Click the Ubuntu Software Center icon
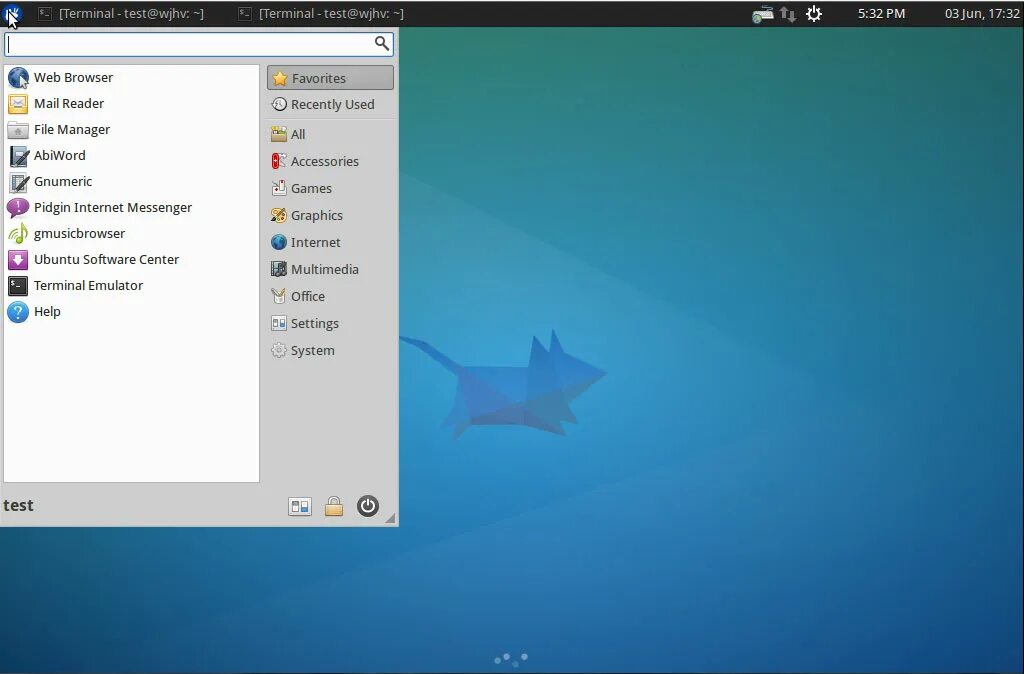 tap(18, 260)
